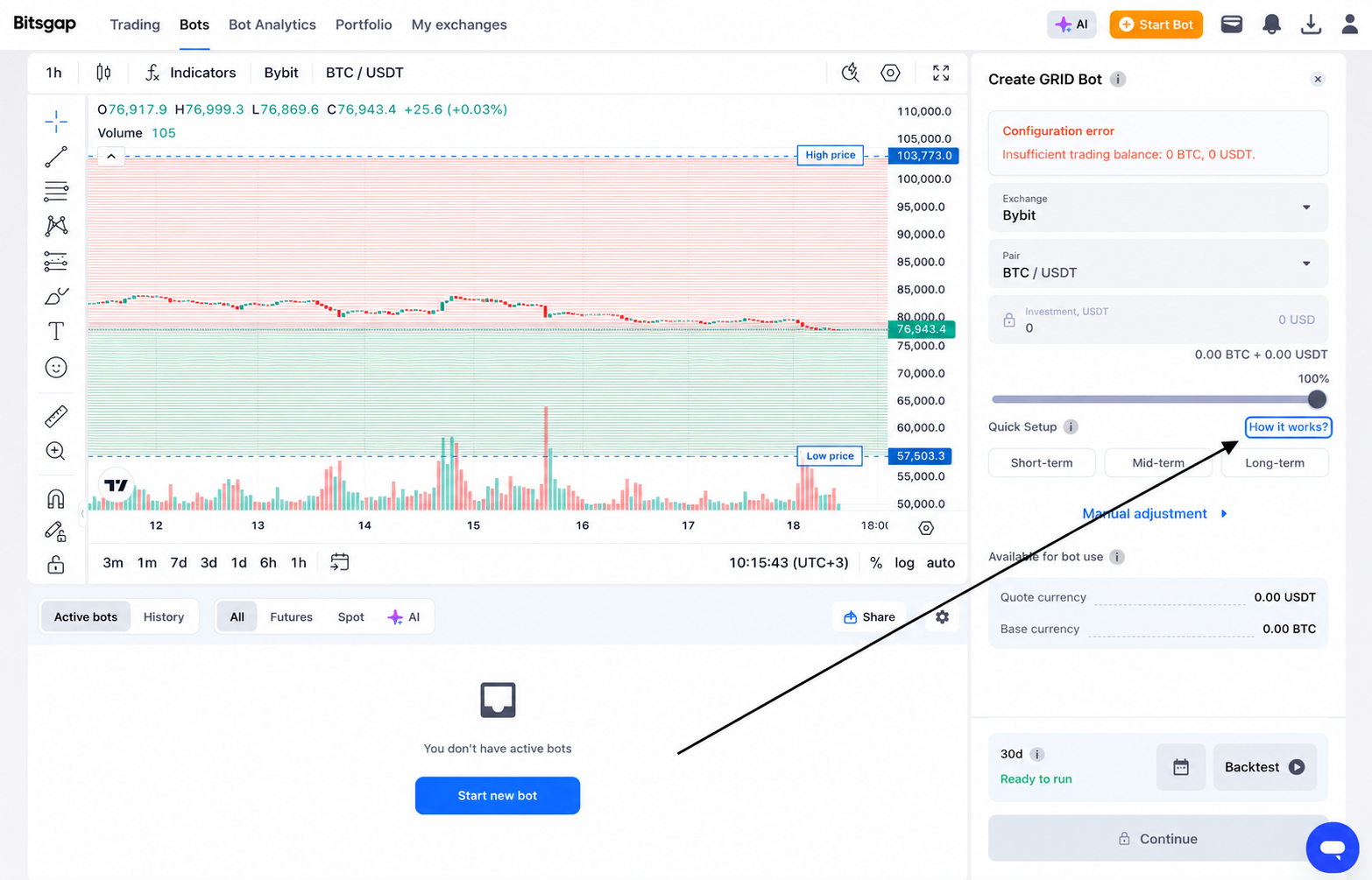Click the TradingView logo
The width and height of the screenshot is (1372, 880).
pos(116,485)
